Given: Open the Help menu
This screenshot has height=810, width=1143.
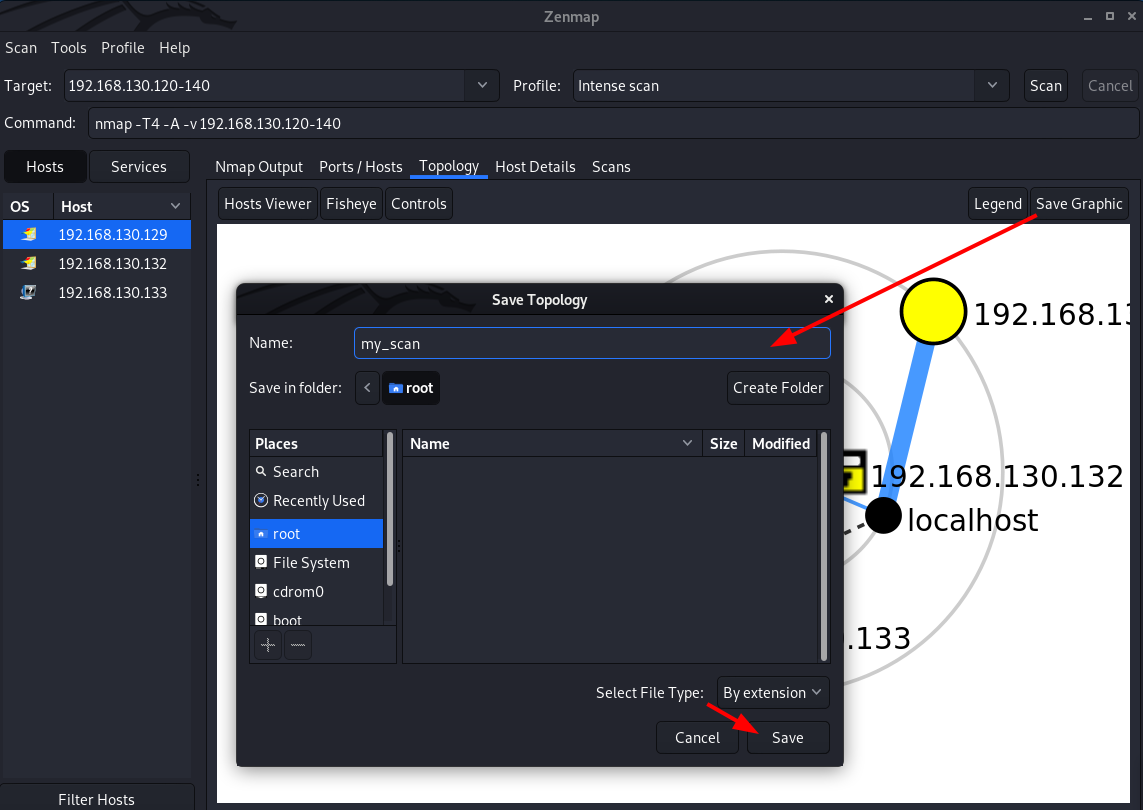Looking at the screenshot, I should (174, 48).
